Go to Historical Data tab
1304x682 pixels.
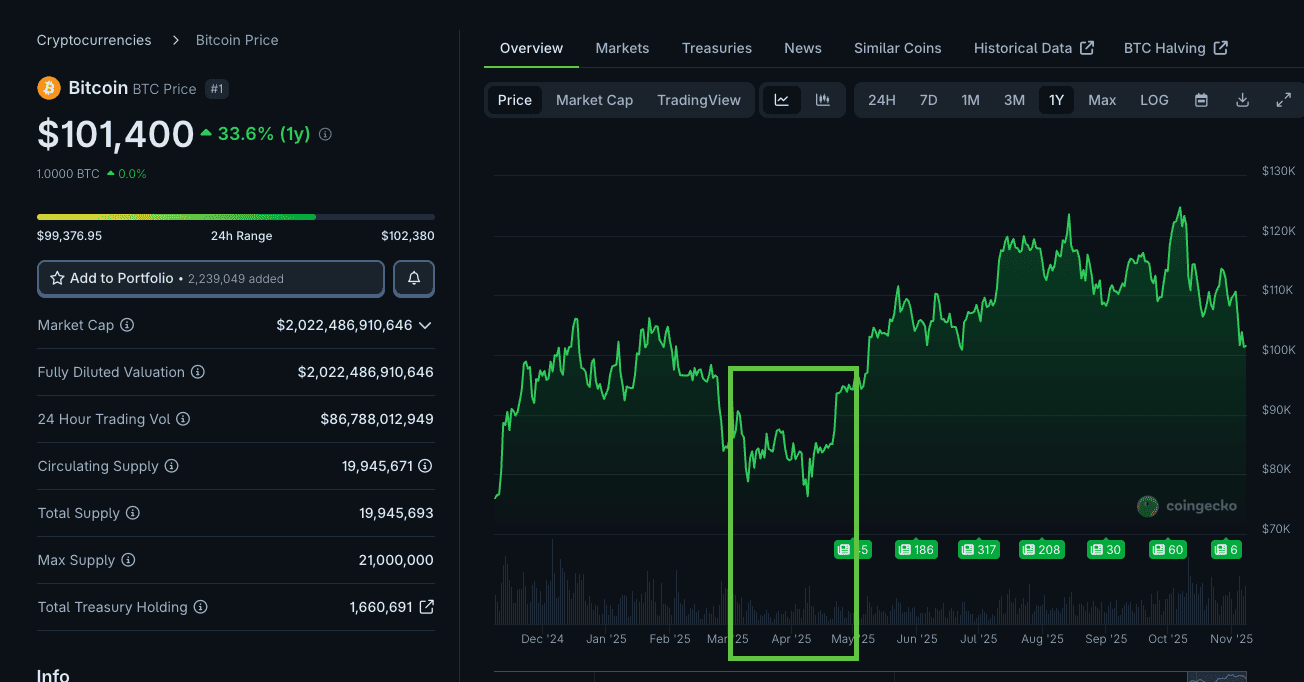point(1033,48)
